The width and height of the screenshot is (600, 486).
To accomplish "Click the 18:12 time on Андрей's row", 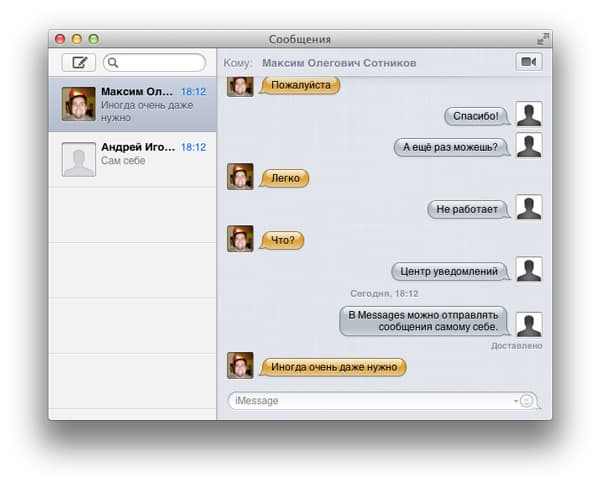I will click(193, 147).
